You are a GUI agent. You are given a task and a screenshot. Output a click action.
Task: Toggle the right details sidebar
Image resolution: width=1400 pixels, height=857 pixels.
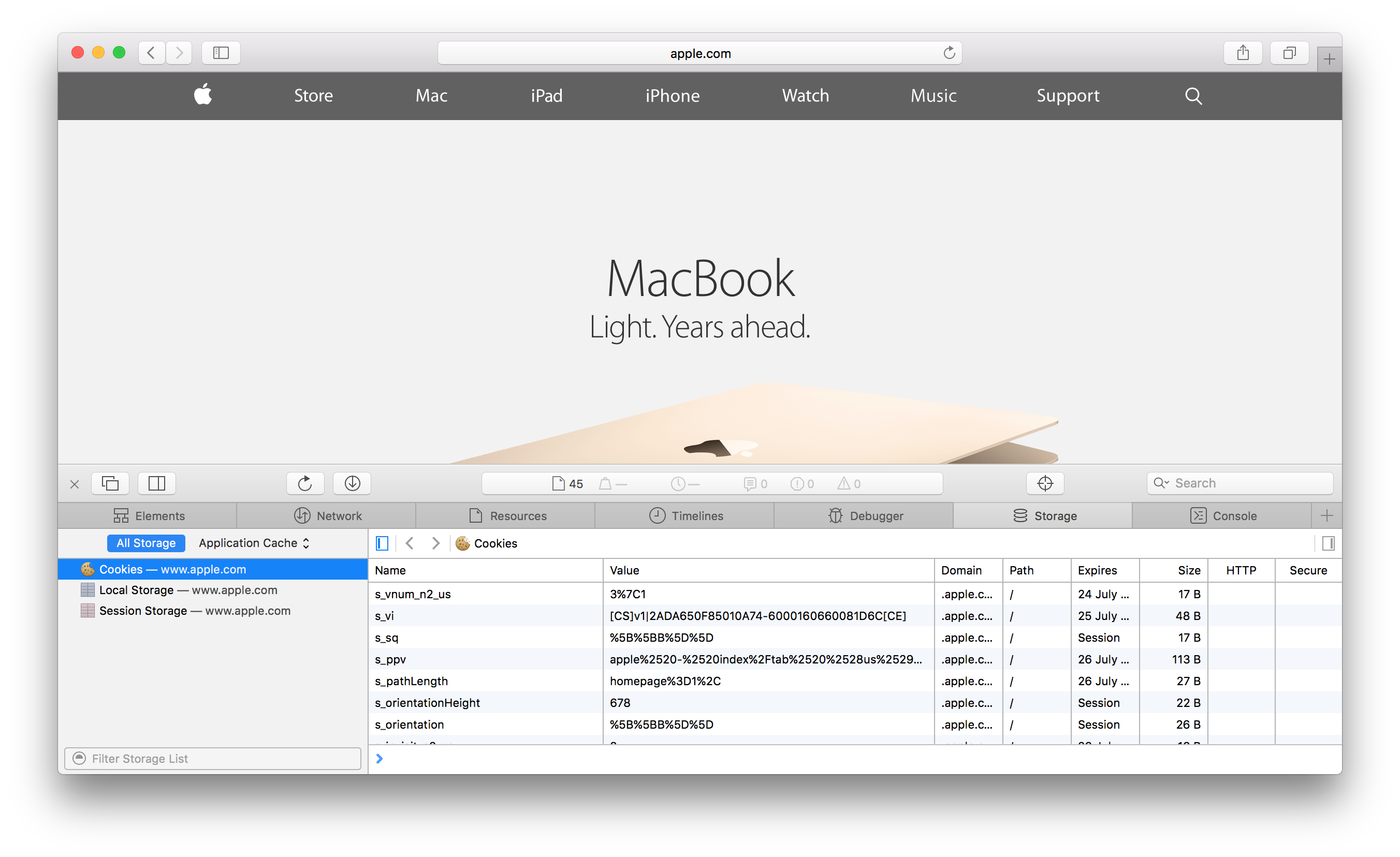click(x=1328, y=543)
